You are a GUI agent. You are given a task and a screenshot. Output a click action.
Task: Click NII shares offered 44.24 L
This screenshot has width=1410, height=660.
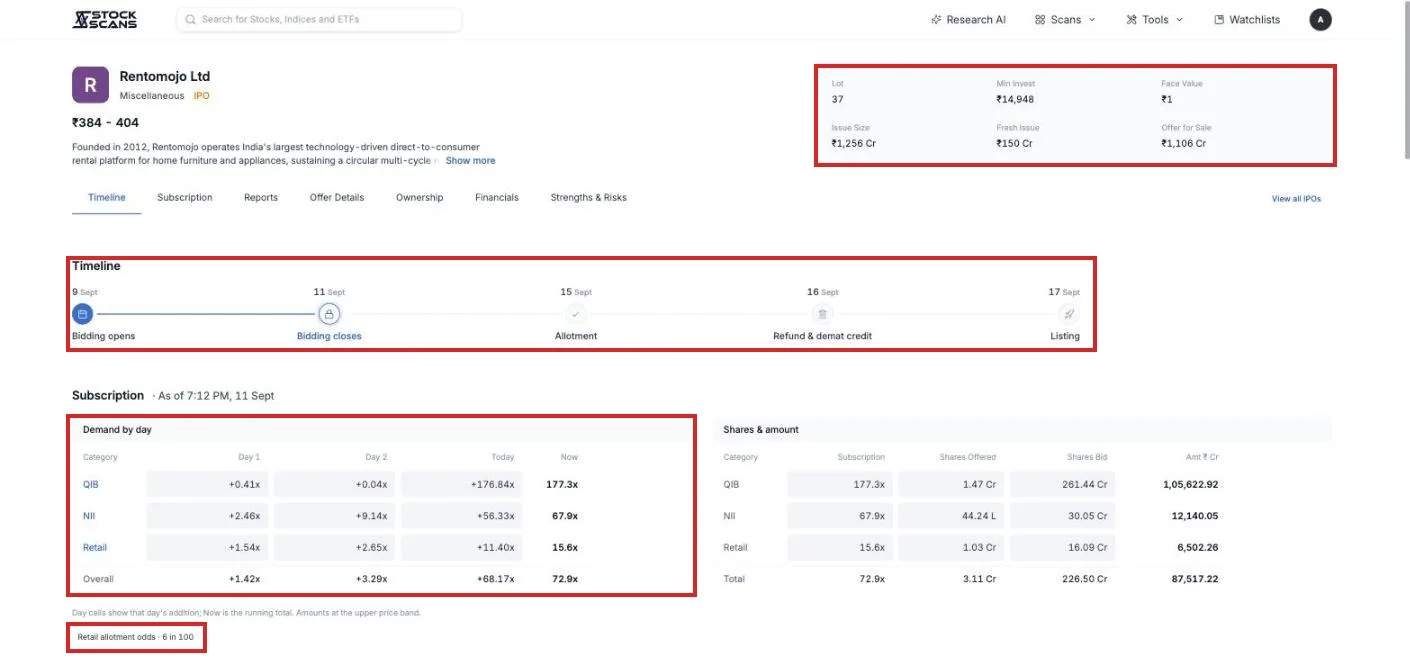click(x=952, y=516)
